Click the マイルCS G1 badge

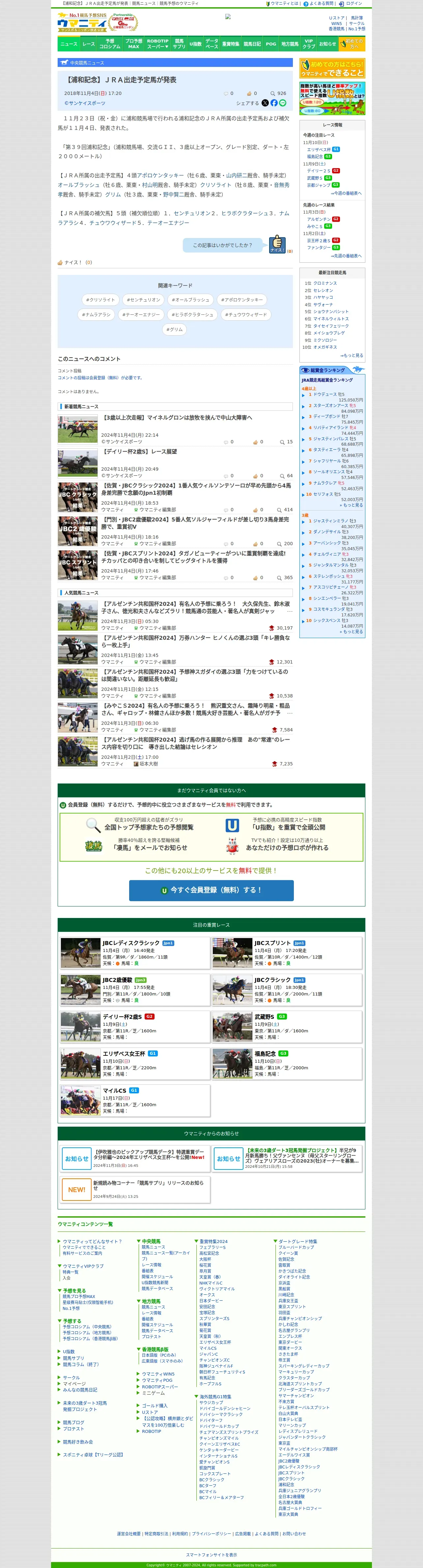pyautogui.click(x=134, y=1090)
